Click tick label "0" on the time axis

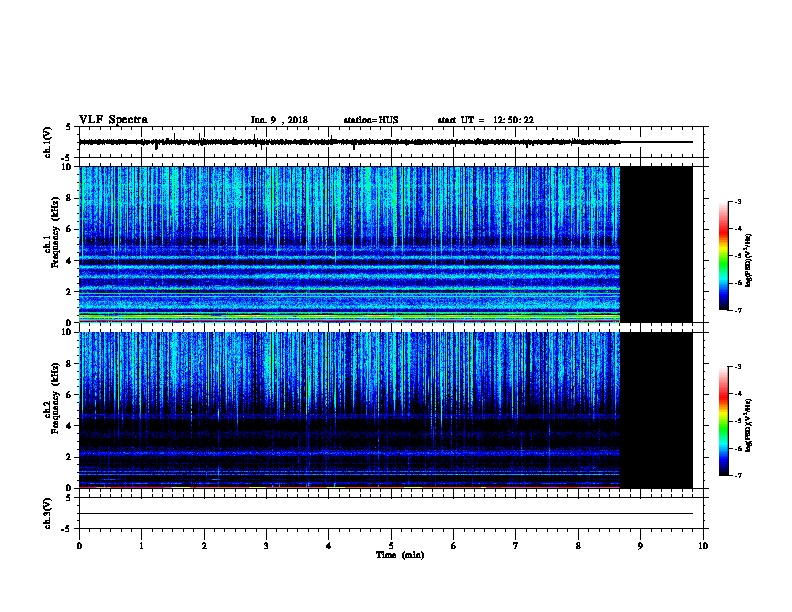click(x=79, y=546)
